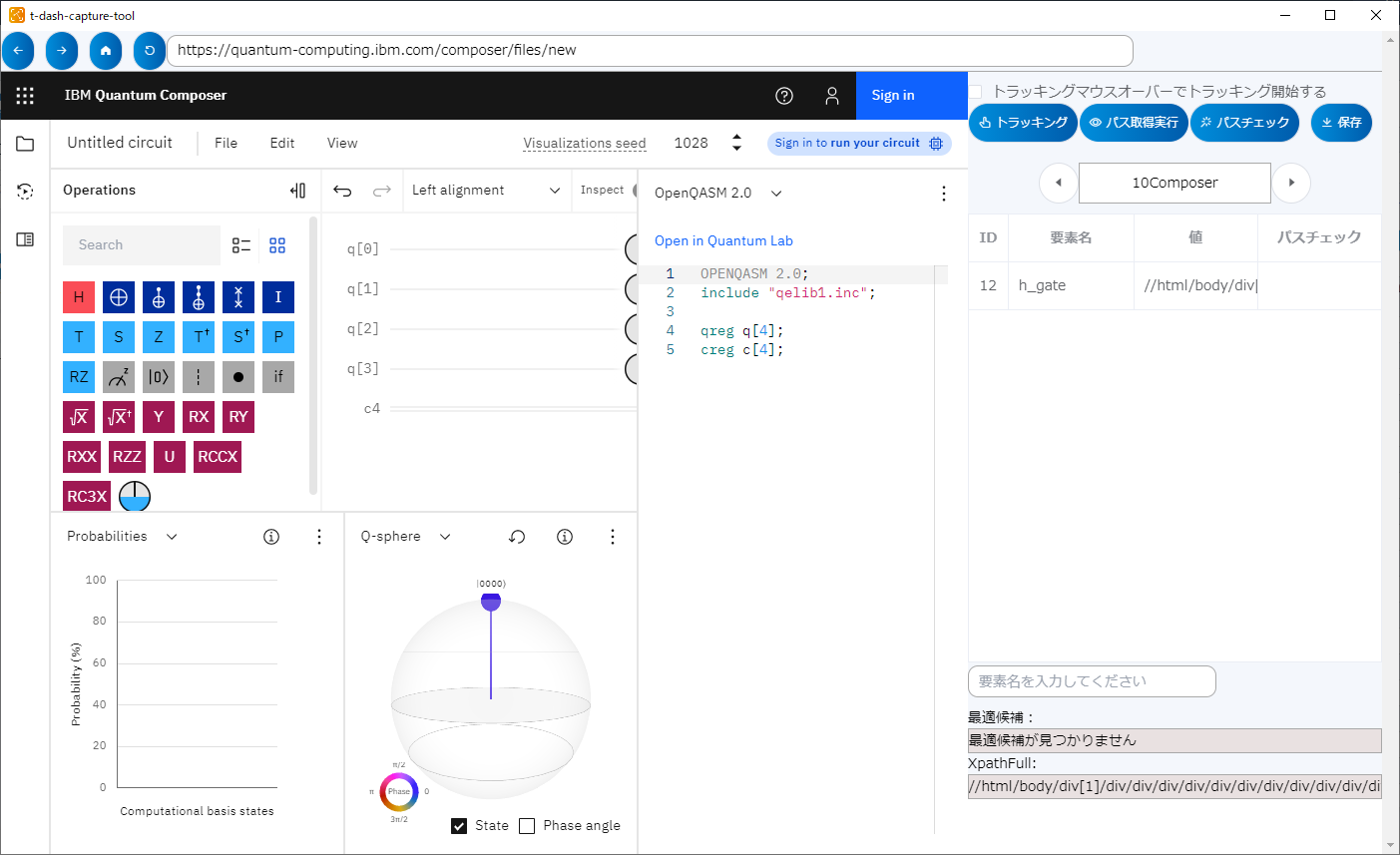
Task: Open the IBM app switcher menu
Action: point(25,96)
